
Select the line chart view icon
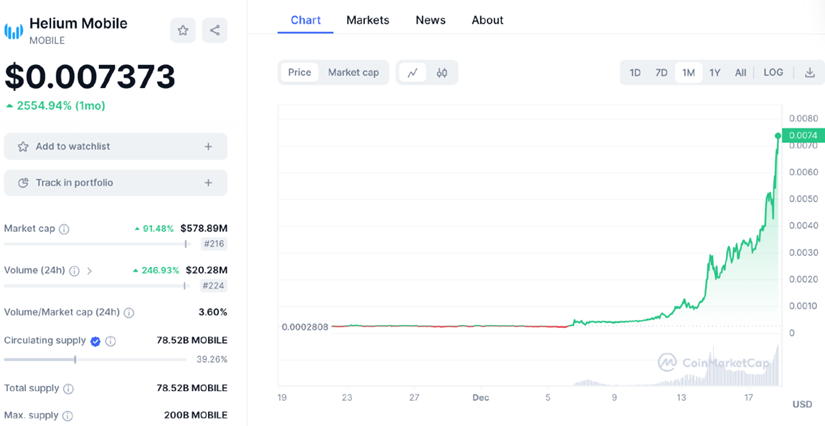(x=412, y=73)
